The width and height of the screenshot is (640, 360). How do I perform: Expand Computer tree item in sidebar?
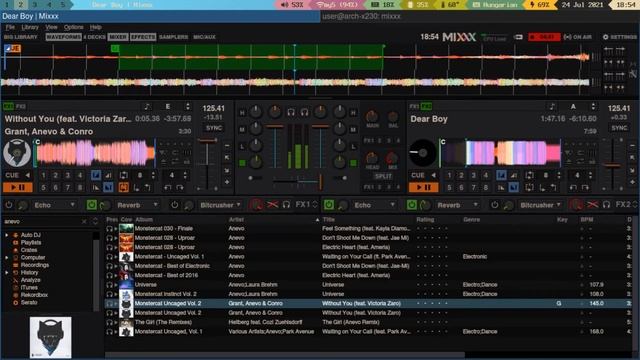(7, 258)
